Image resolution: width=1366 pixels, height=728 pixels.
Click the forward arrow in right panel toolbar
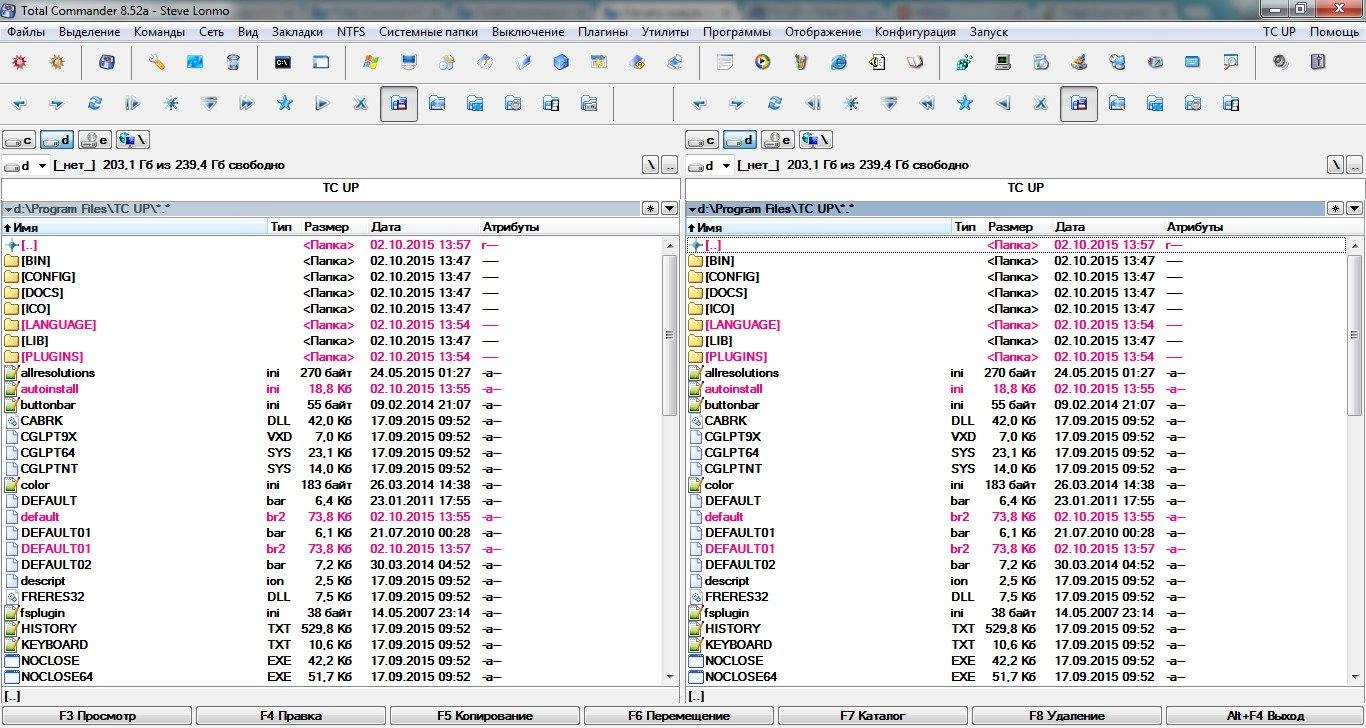pos(737,103)
